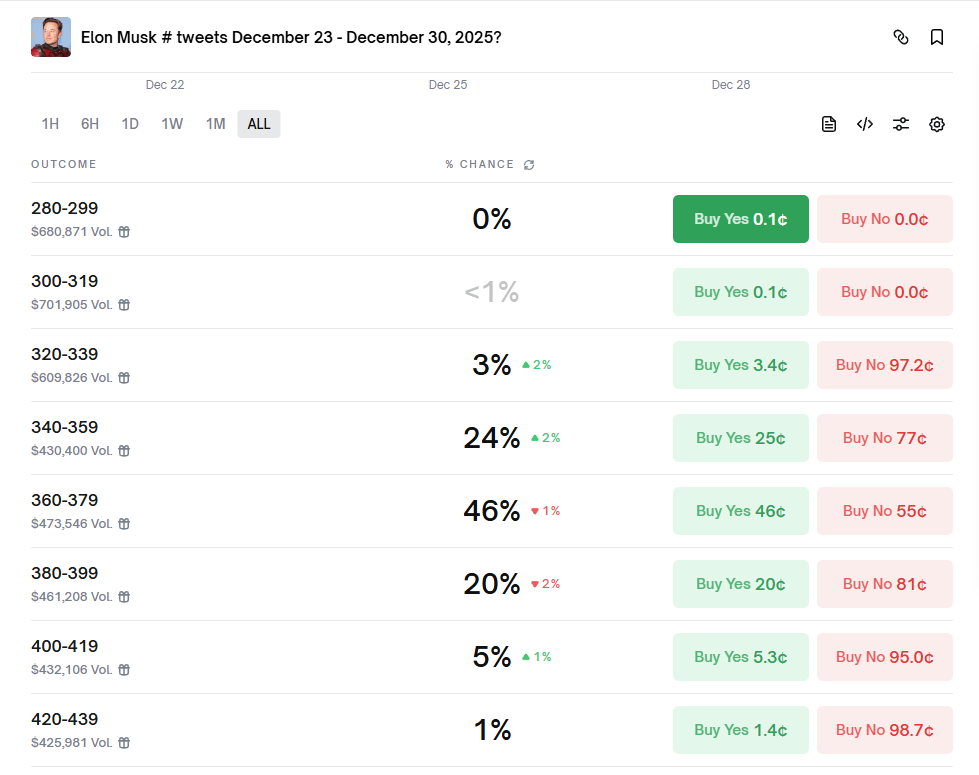The height and width of the screenshot is (775, 979).
Task: Open the chart display options sliders icon
Action: pyautogui.click(x=900, y=123)
